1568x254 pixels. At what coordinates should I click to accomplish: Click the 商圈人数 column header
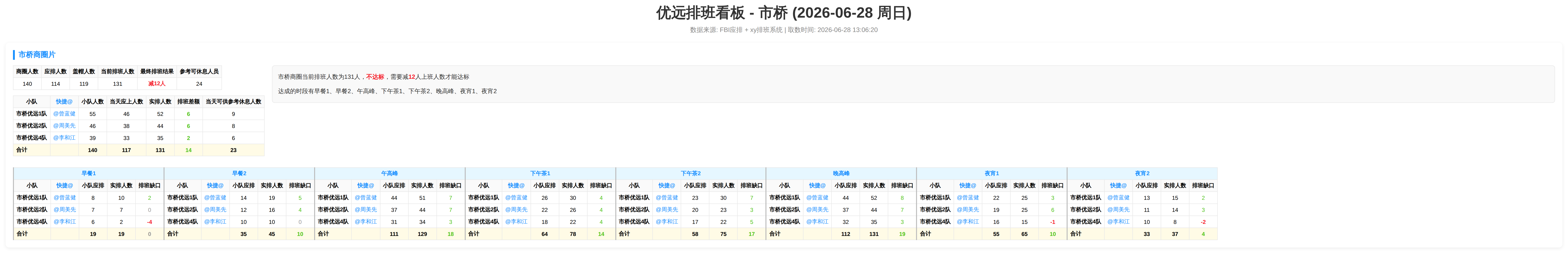[x=27, y=72]
